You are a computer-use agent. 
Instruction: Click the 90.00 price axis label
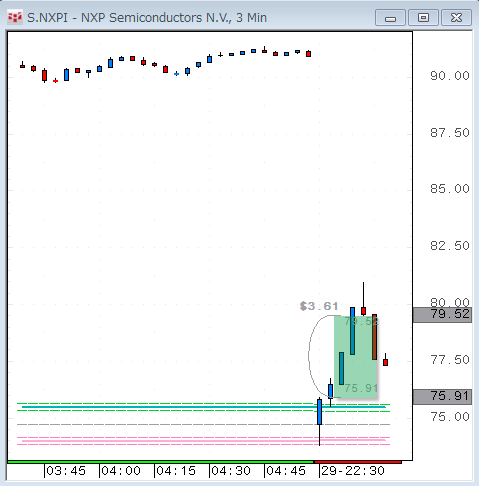pyautogui.click(x=450, y=76)
